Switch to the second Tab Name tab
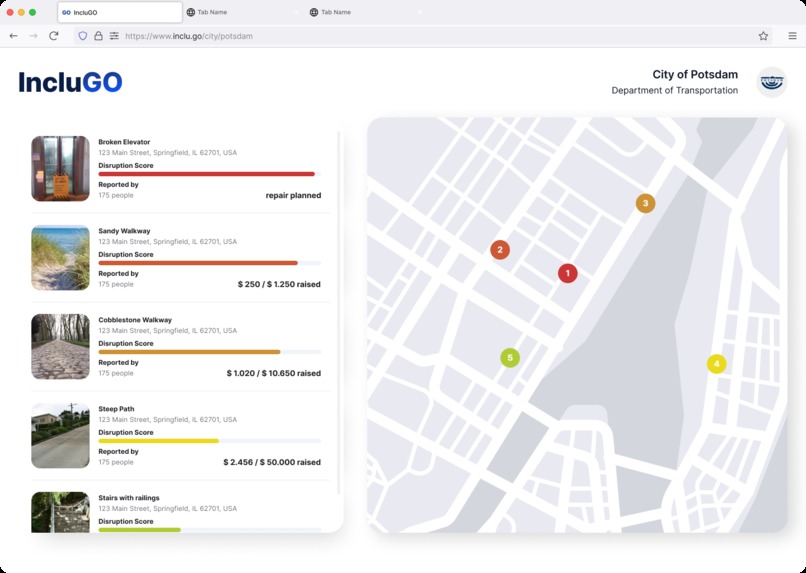Viewport: 806px width, 573px height. pos(244,12)
